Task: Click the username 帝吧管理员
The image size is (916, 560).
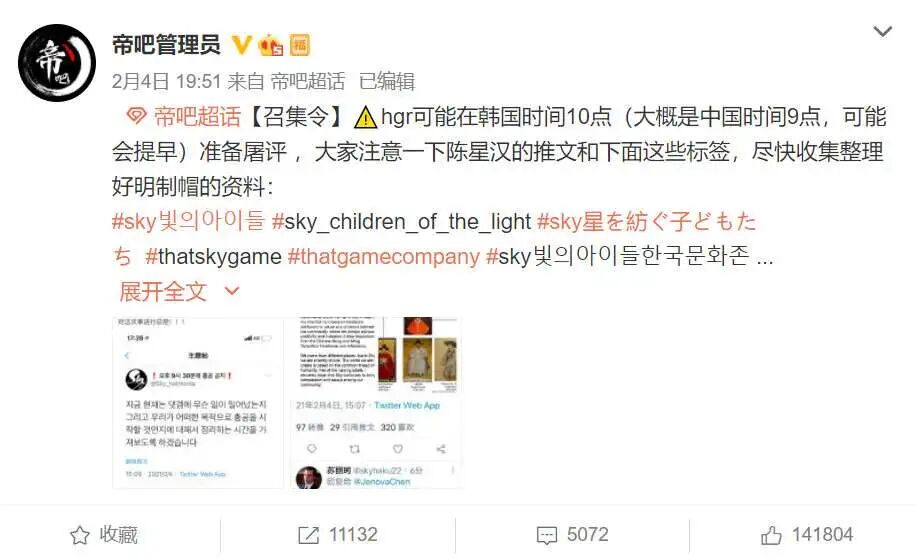Action: coord(166,45)
